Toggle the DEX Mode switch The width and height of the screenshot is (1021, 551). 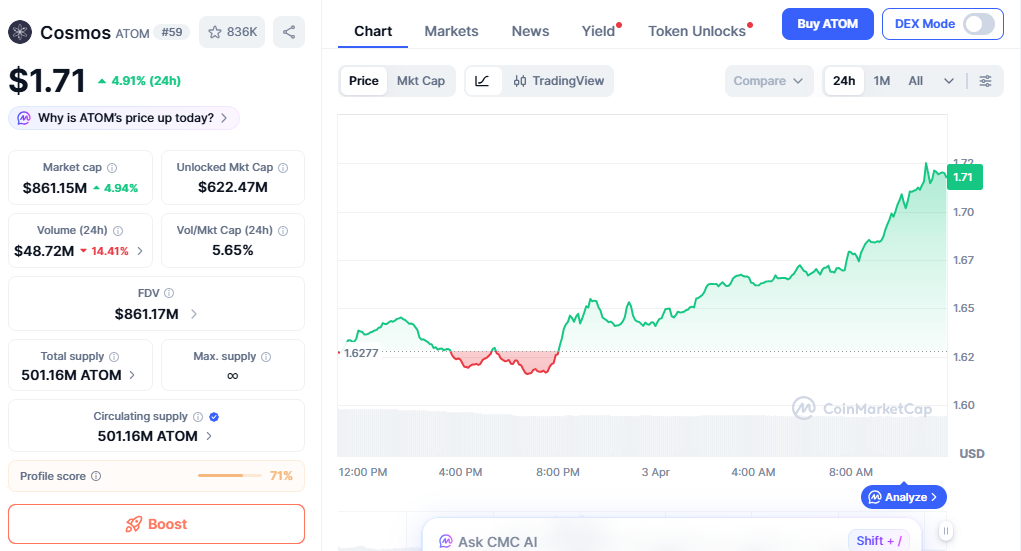pos(979,24)
